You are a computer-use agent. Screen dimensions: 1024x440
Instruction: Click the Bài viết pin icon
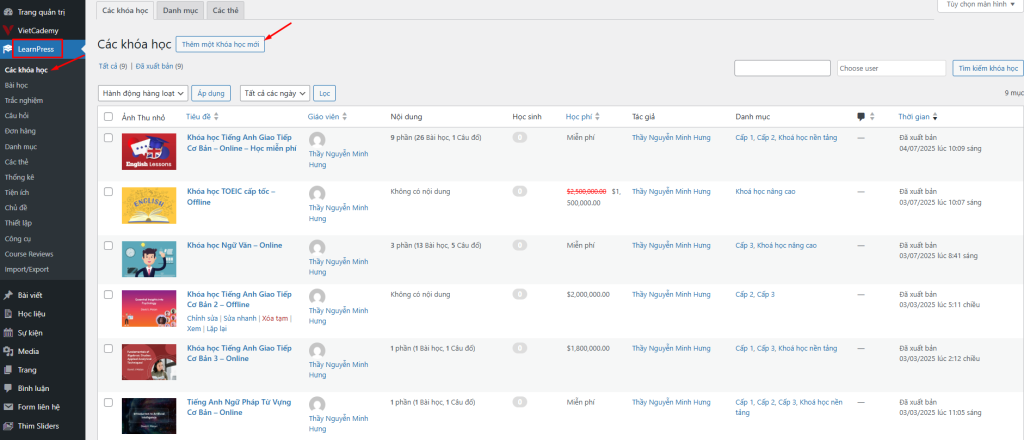pos(9,295)
